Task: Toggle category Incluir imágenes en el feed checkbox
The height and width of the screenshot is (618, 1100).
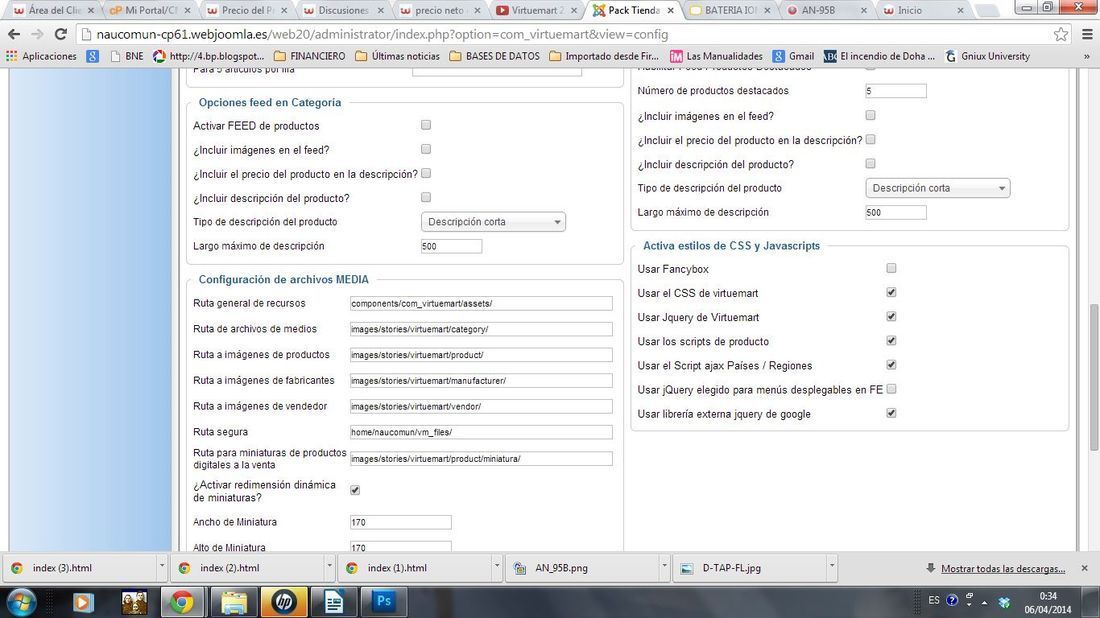Action: [x=426, y=149]
